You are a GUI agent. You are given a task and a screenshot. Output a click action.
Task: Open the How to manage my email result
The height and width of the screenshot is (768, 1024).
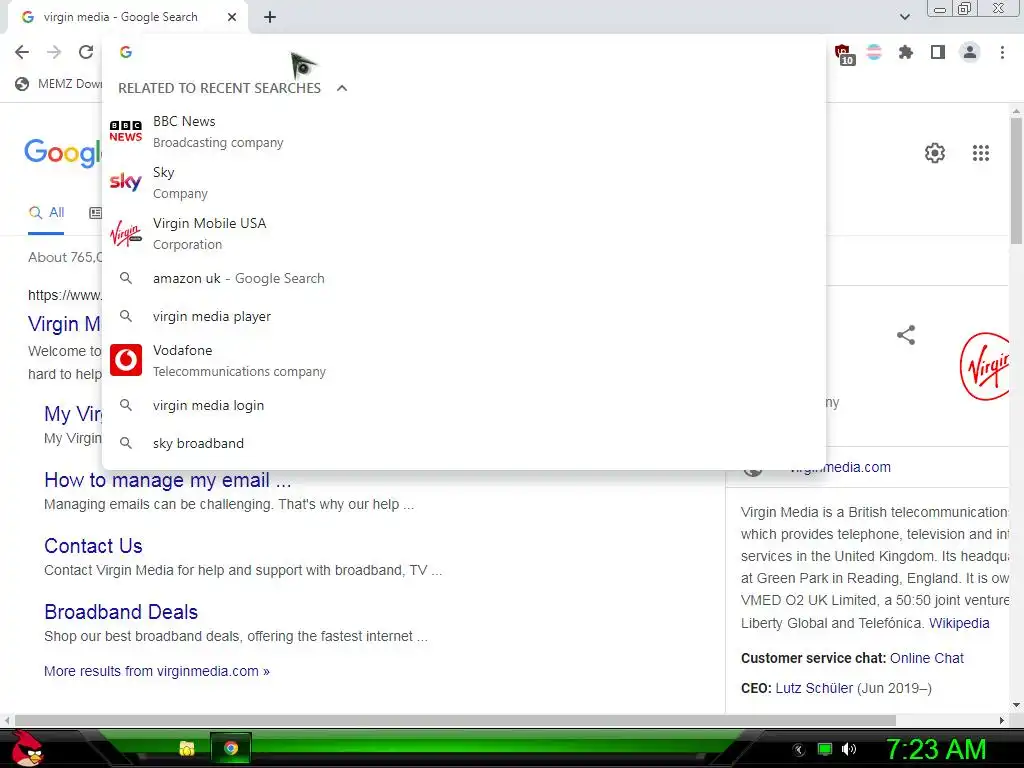point(168,480)
